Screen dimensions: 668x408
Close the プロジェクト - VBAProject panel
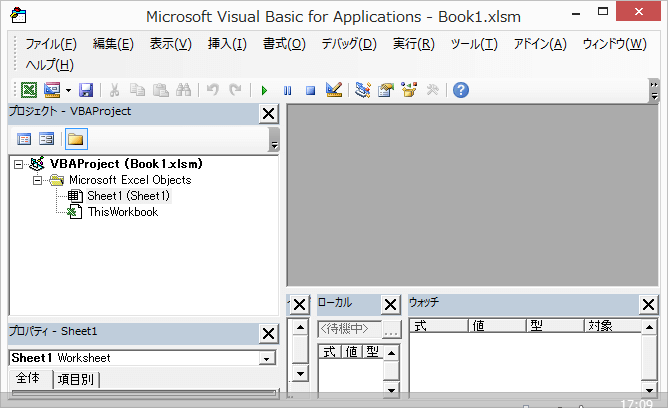pos(268,114)
